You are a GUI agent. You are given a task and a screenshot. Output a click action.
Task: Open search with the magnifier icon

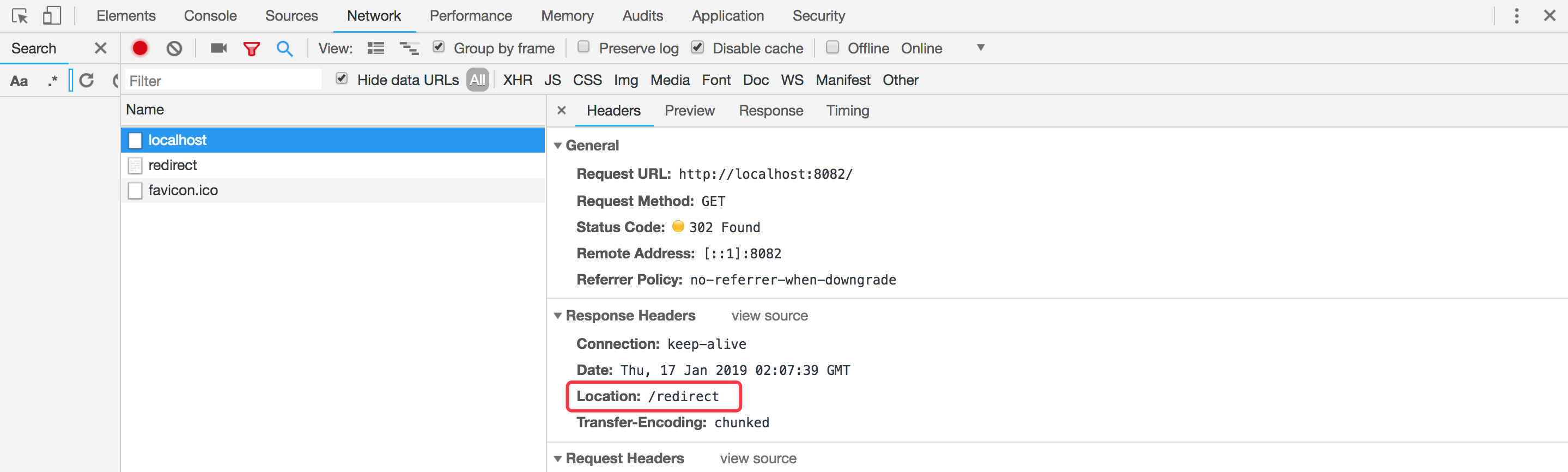[284, 49]
